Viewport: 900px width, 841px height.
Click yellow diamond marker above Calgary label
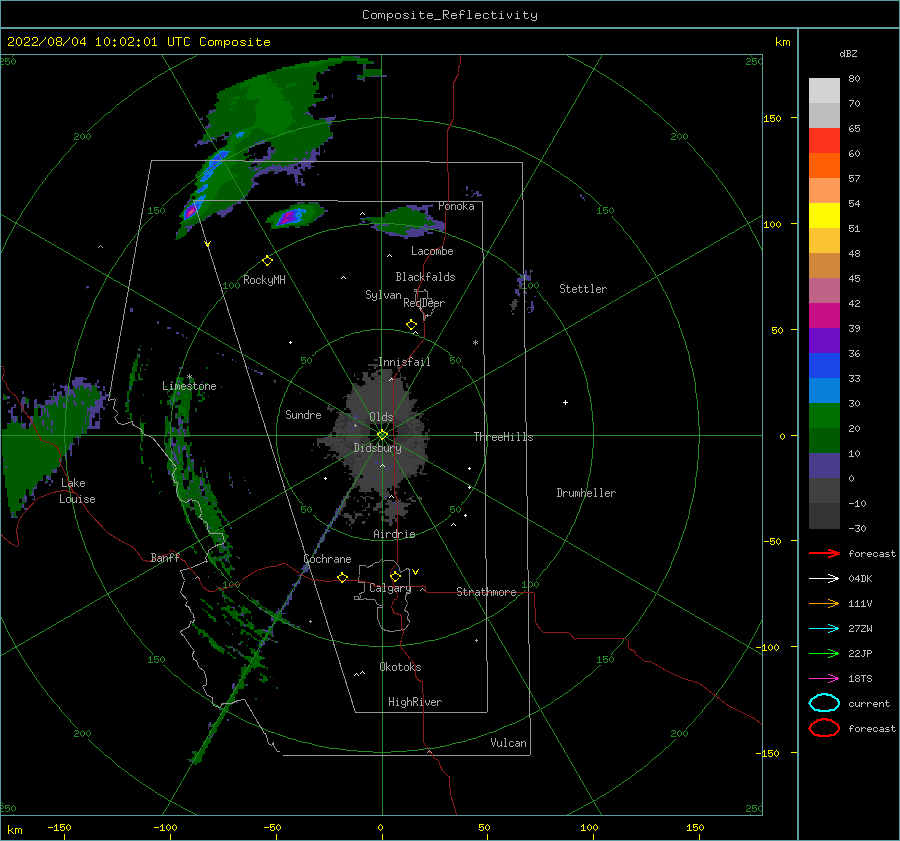(x=395, y=576)
